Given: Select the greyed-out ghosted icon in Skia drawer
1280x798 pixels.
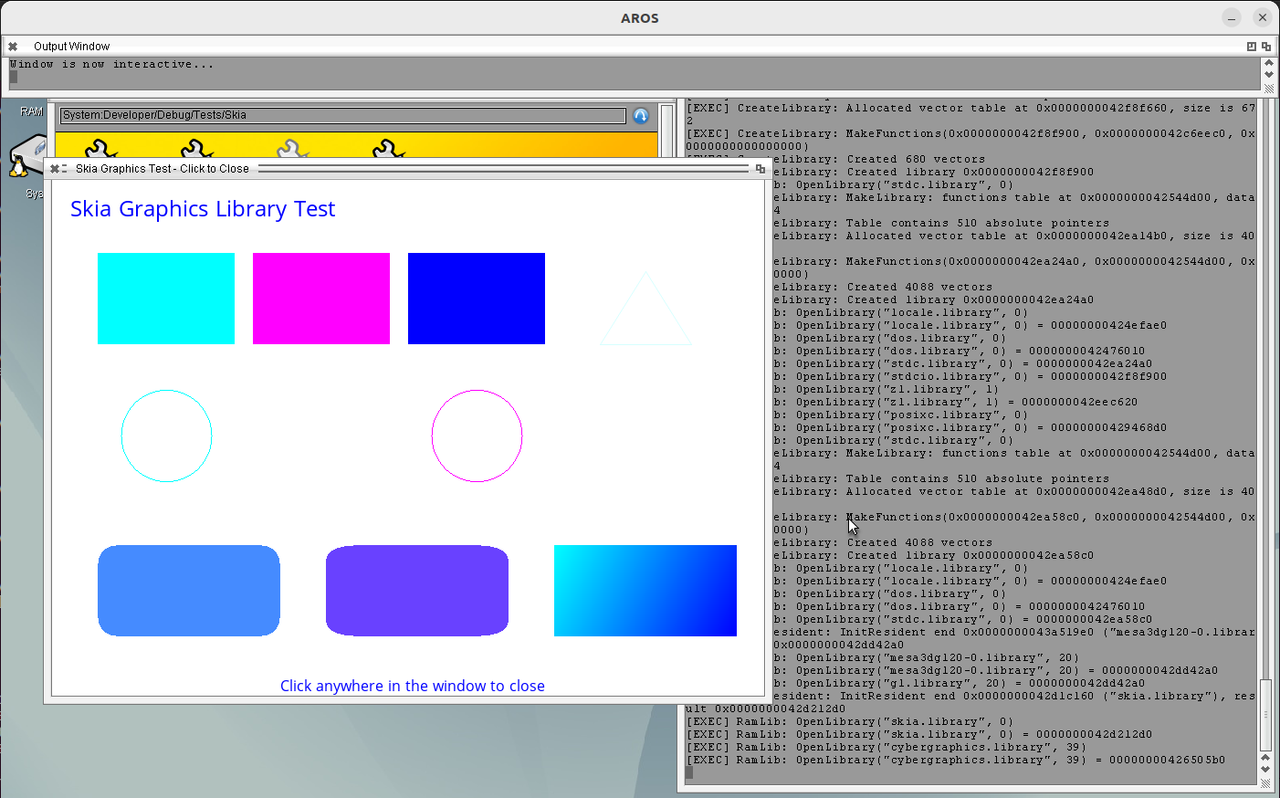Looking at the screenshot, I should [291, 149].
